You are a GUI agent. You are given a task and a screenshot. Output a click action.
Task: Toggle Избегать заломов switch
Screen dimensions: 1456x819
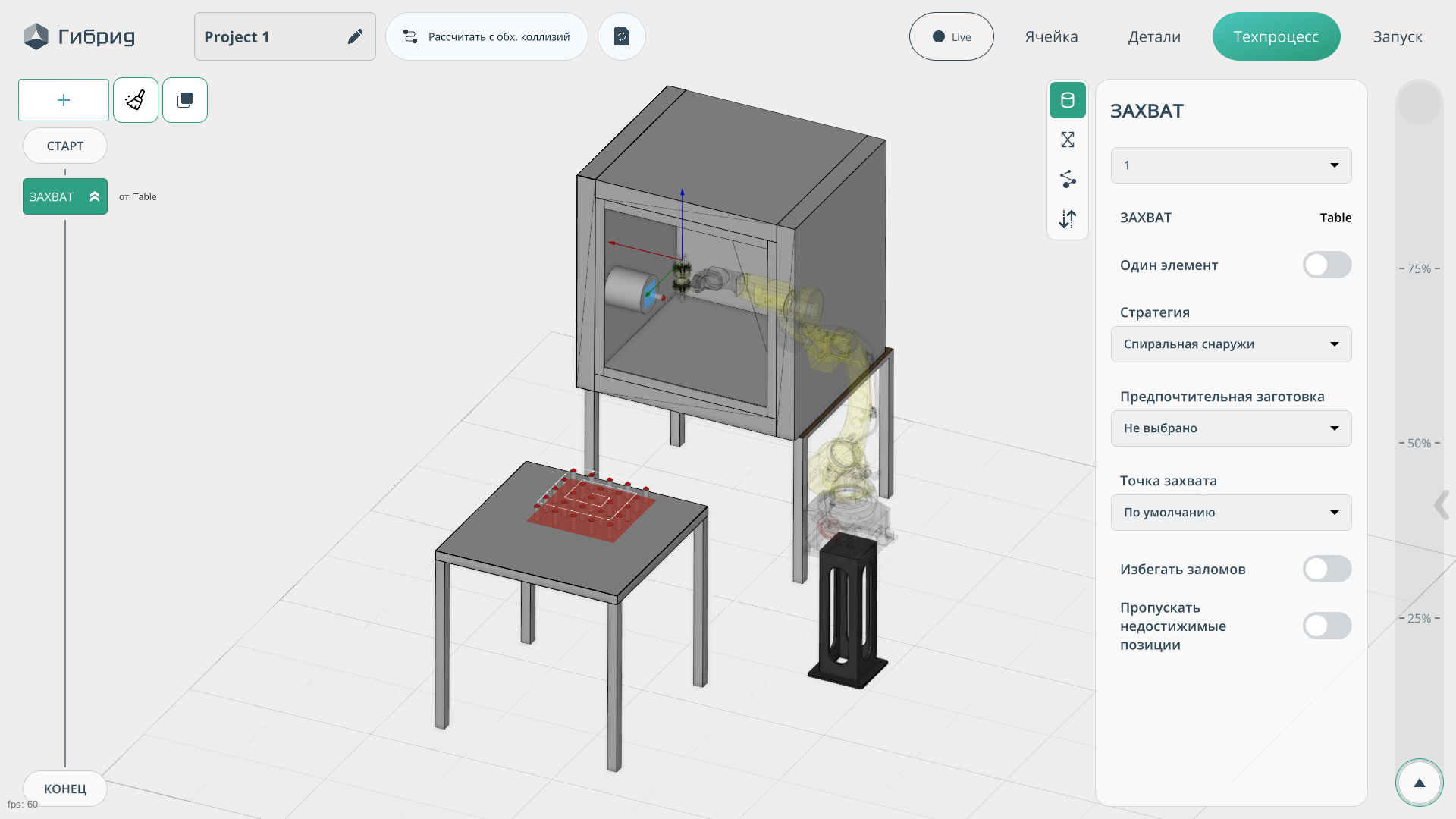tap(1326, 569)
